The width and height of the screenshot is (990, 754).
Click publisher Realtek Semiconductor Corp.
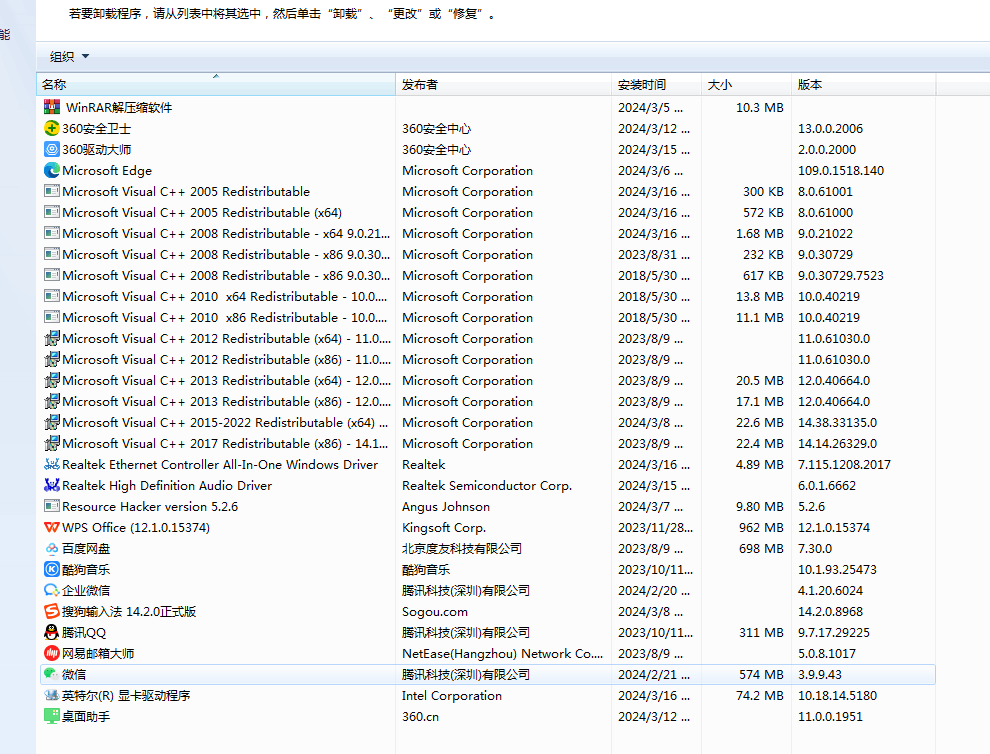pyautogui.click(x=487, y=486)
